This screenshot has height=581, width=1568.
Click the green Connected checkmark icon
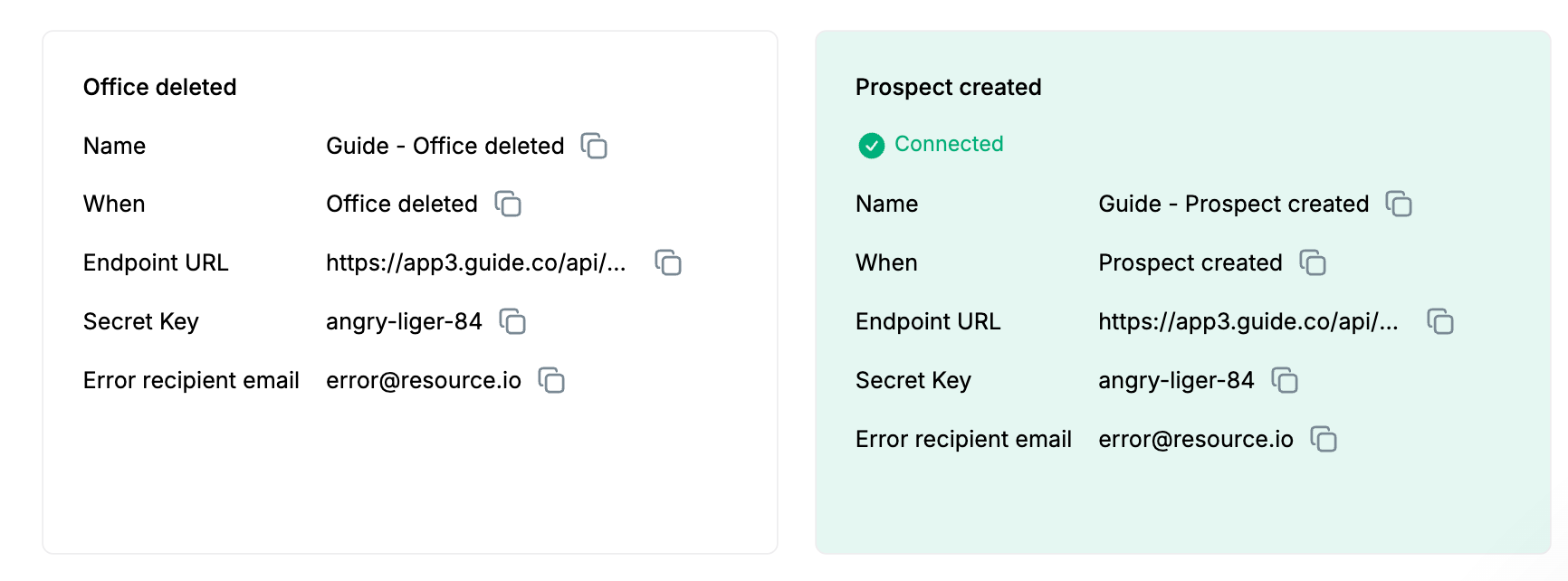(x=872, y=145)
